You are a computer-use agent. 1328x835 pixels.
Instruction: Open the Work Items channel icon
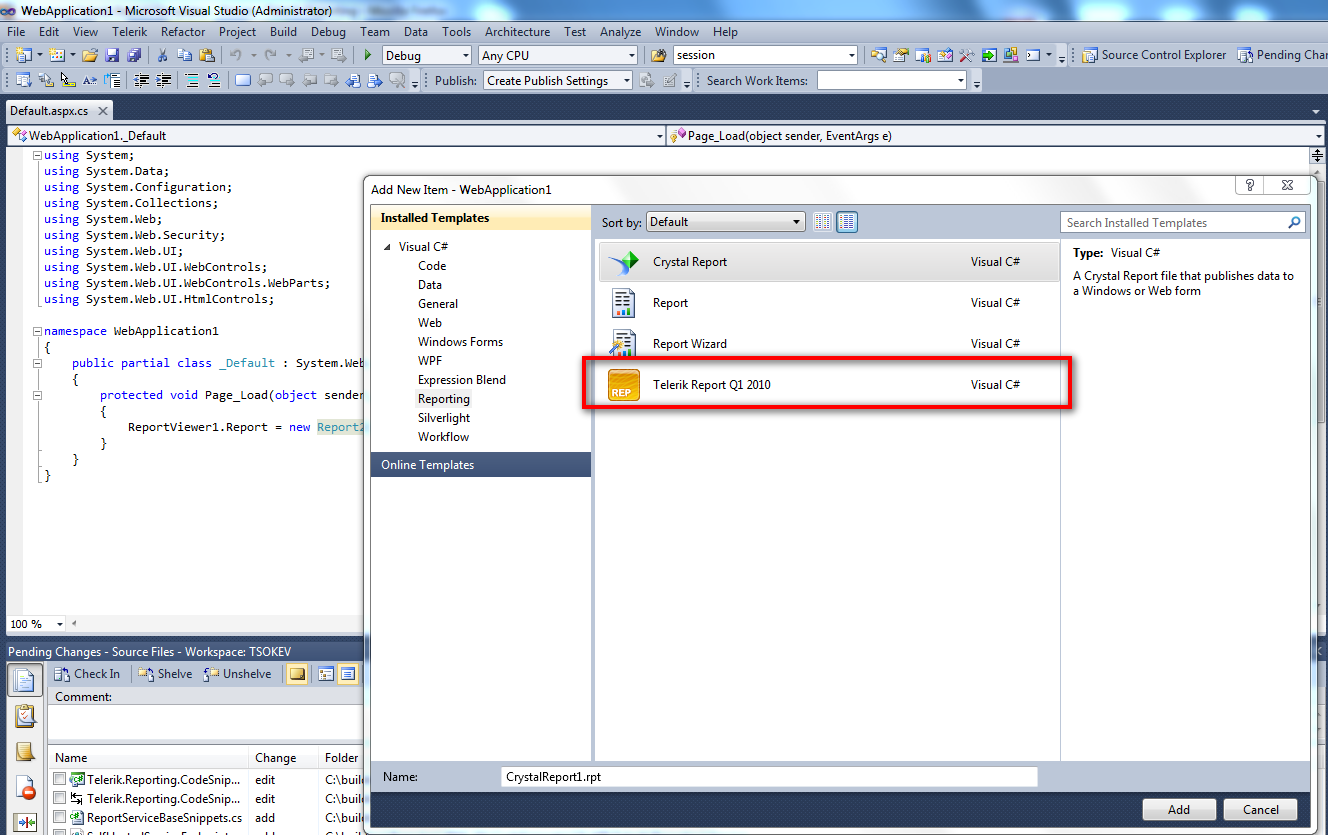point(26,716)
